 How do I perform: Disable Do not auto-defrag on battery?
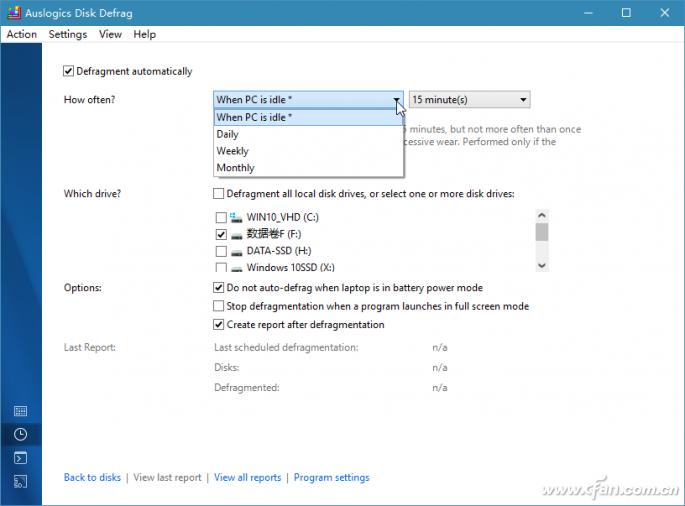pos(218,288)
